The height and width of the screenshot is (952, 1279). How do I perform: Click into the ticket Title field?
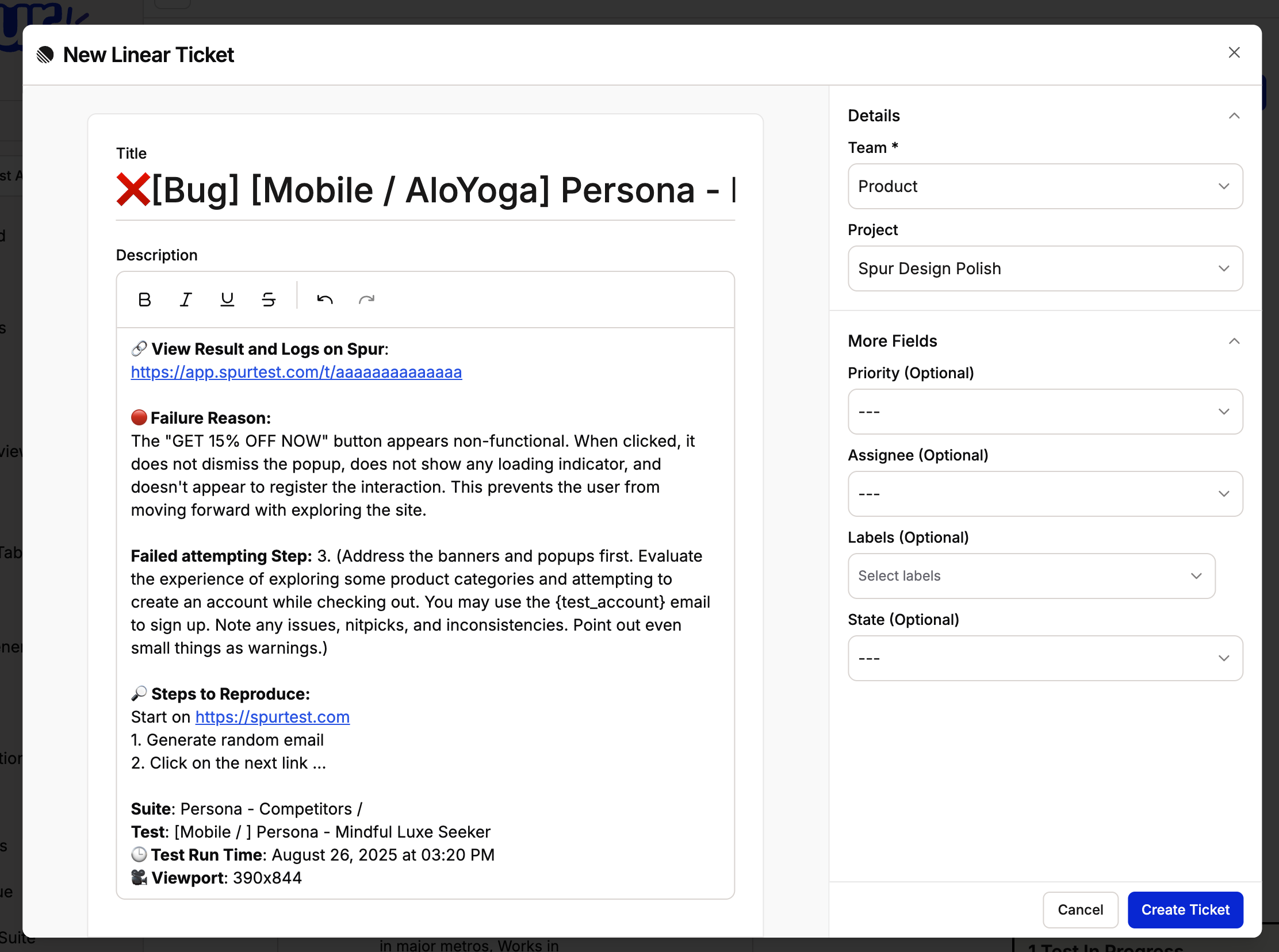point(425,191)
